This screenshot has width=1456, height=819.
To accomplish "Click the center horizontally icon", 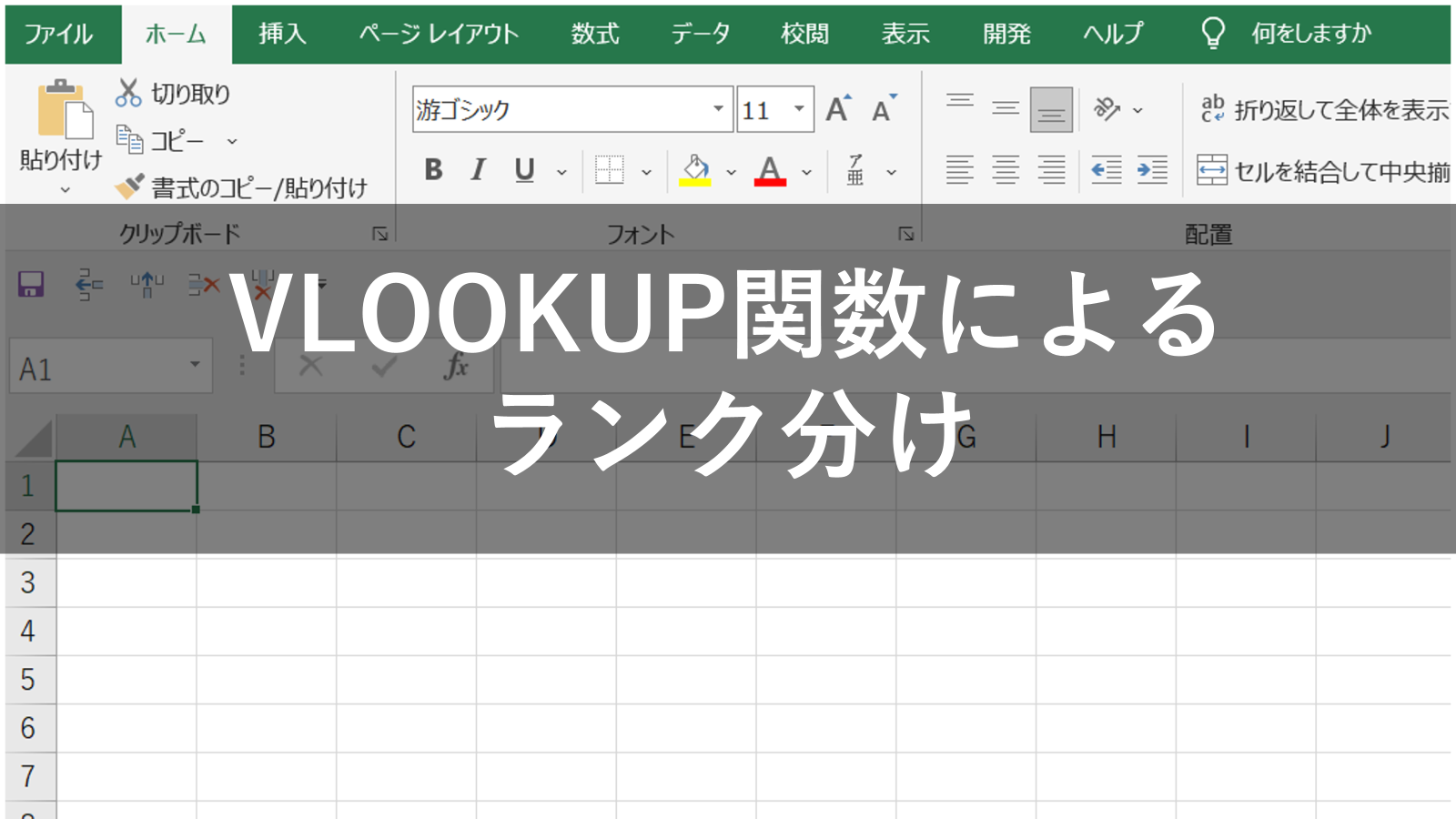I will pos(1006,170).
